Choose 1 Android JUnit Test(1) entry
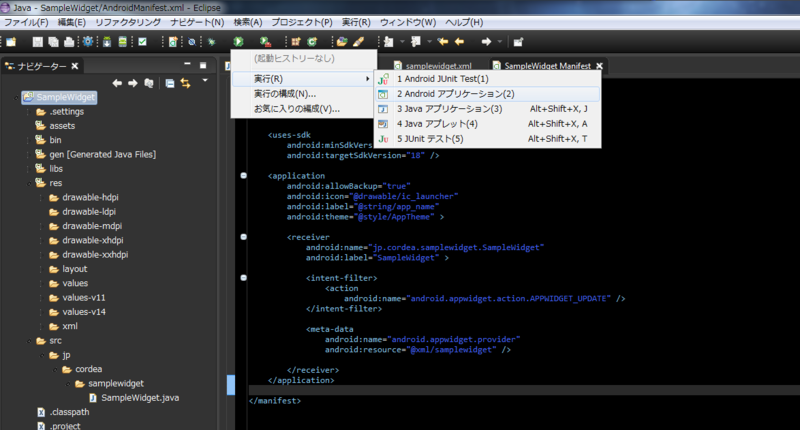The height and width of the screenshot is (430, 800). click(487, 79)
